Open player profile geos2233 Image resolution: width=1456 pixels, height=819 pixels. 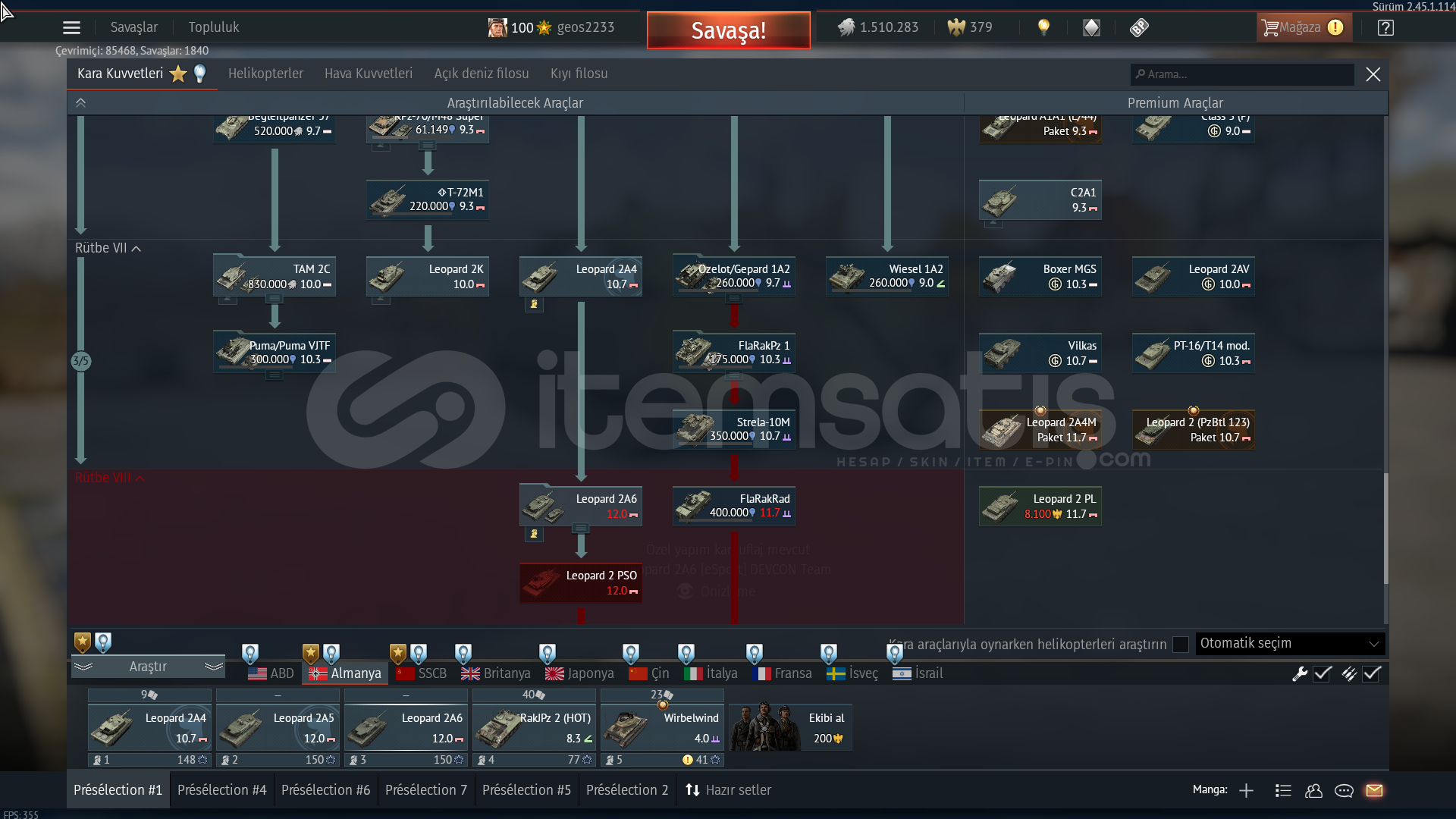tap(551, 27)
